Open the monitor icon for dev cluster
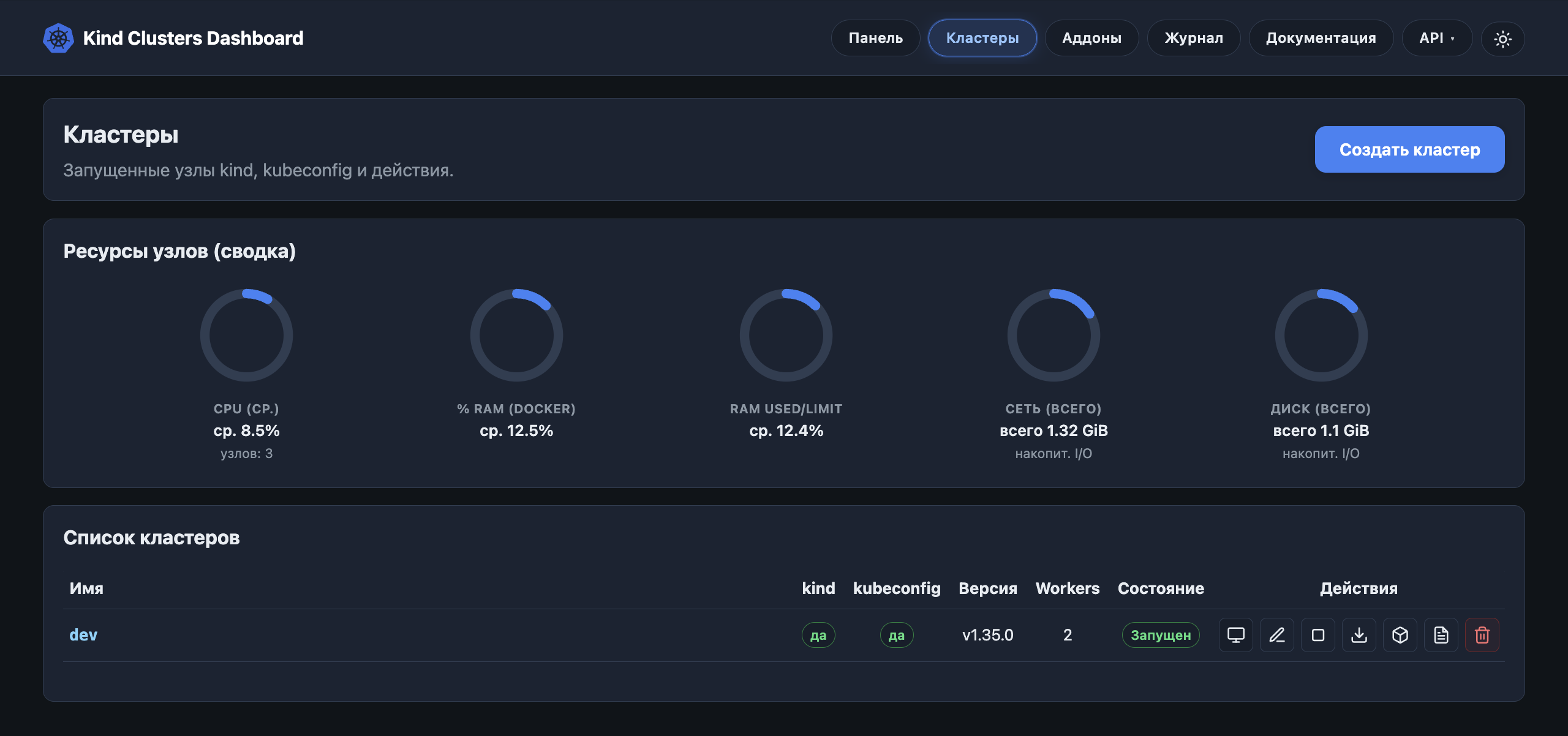This screenshot has width=1568, height=736. point(1236,635)
